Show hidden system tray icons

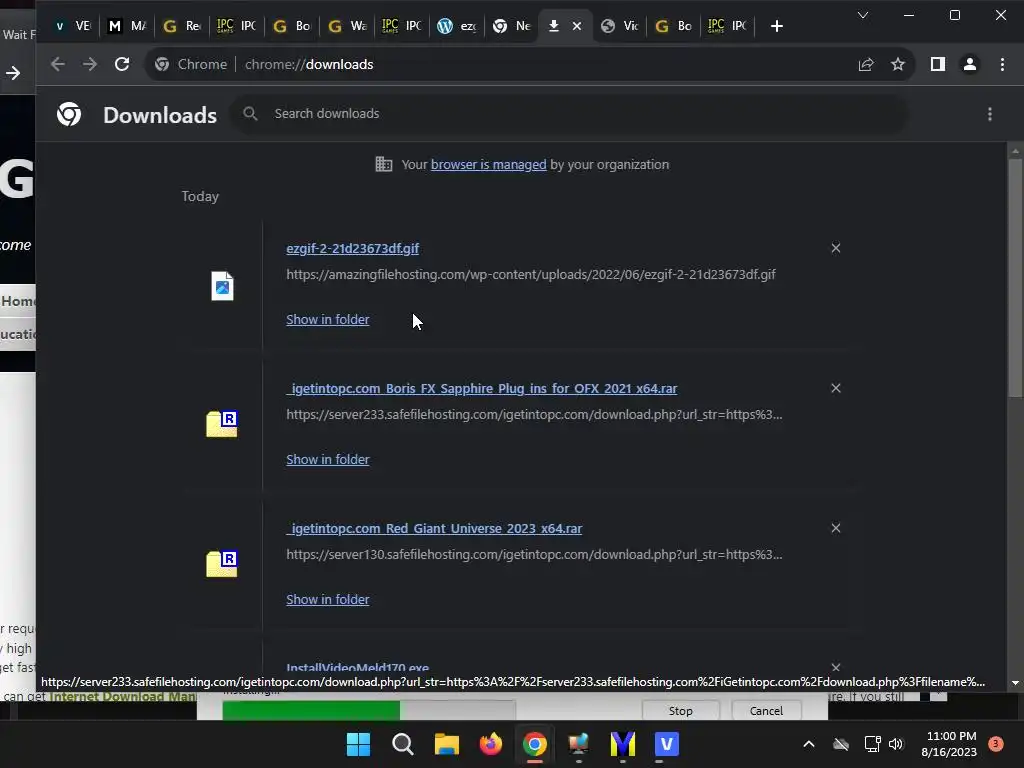click(x=808, y=744)
